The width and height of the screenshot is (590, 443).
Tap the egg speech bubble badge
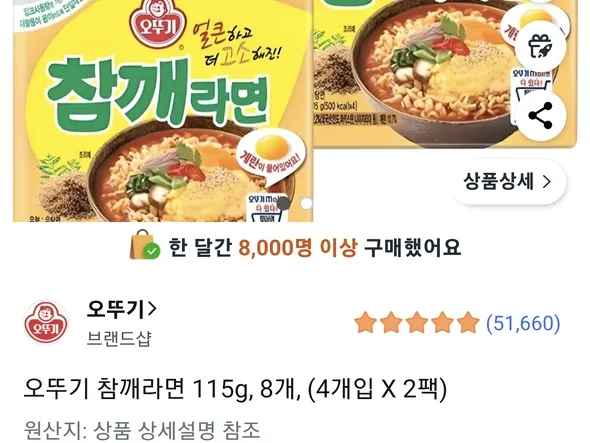pos(271,157)
